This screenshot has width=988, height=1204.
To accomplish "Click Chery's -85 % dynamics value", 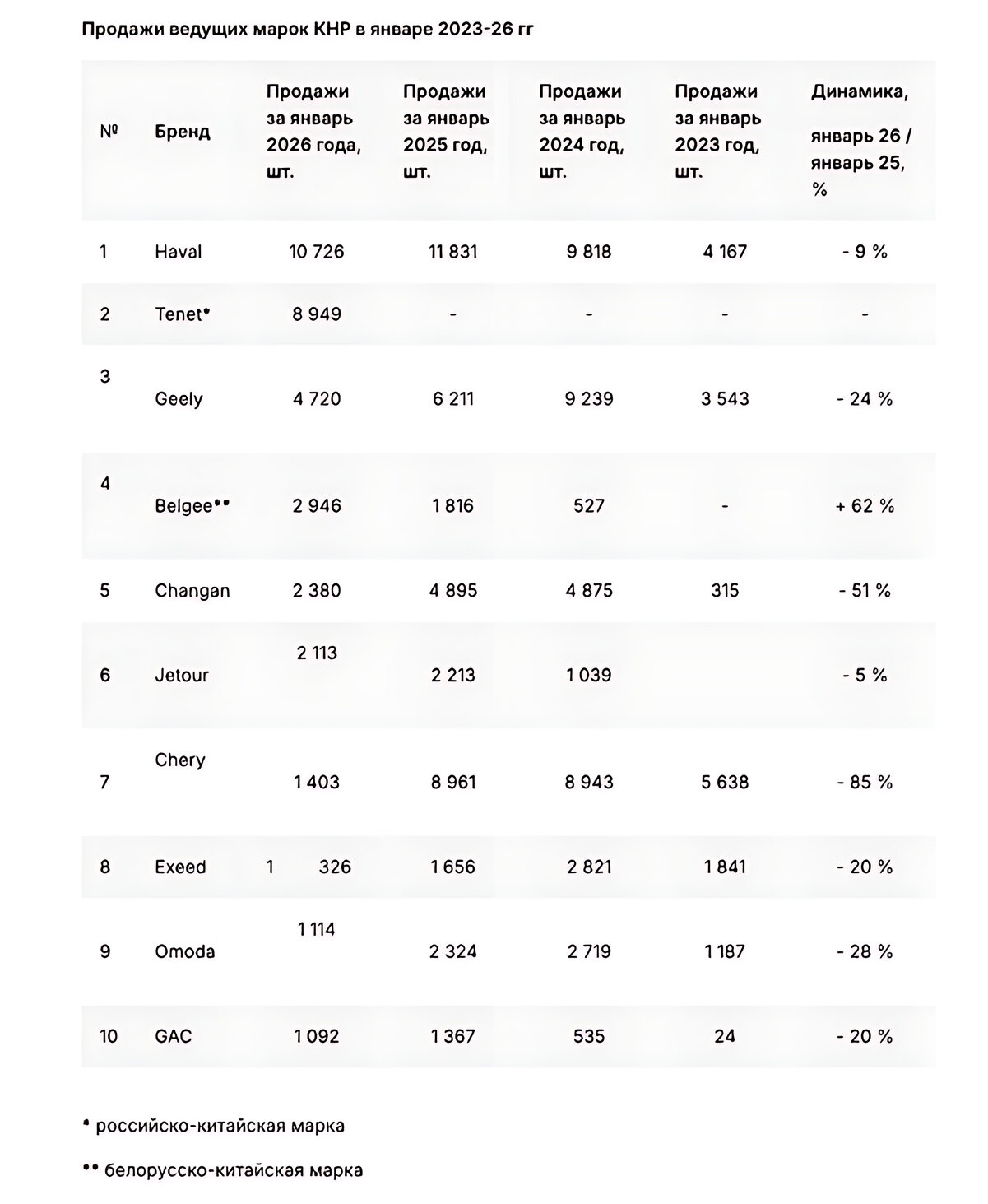I will pos(865,783).
